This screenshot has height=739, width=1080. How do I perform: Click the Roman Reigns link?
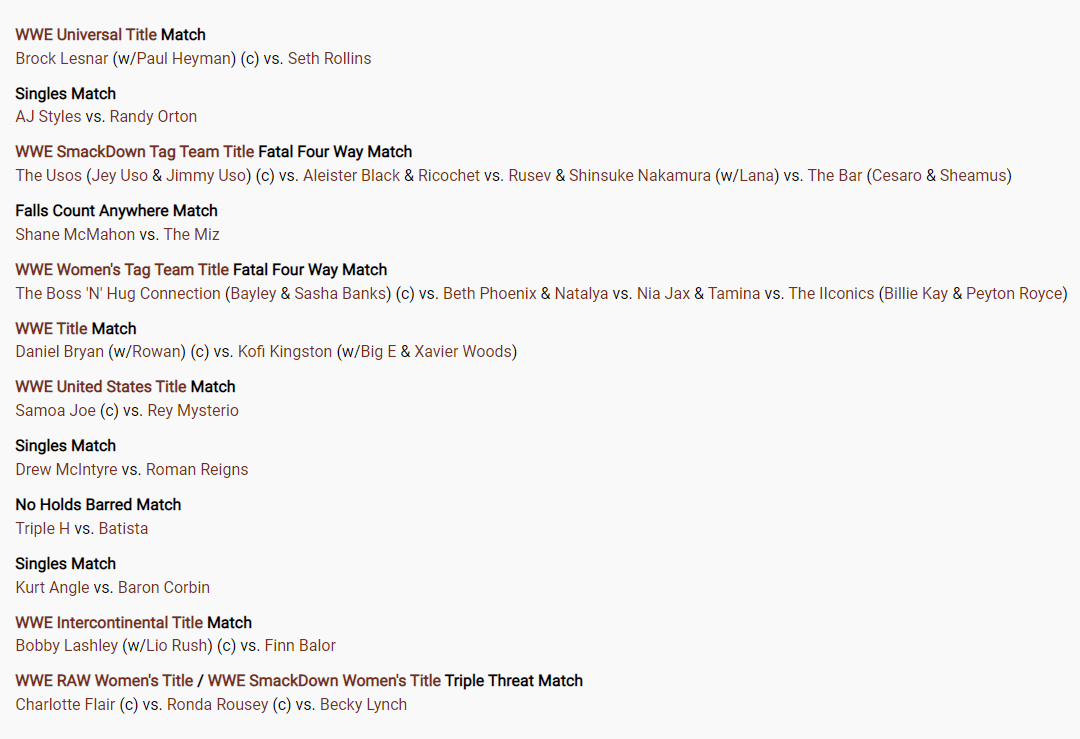[197, 469]
